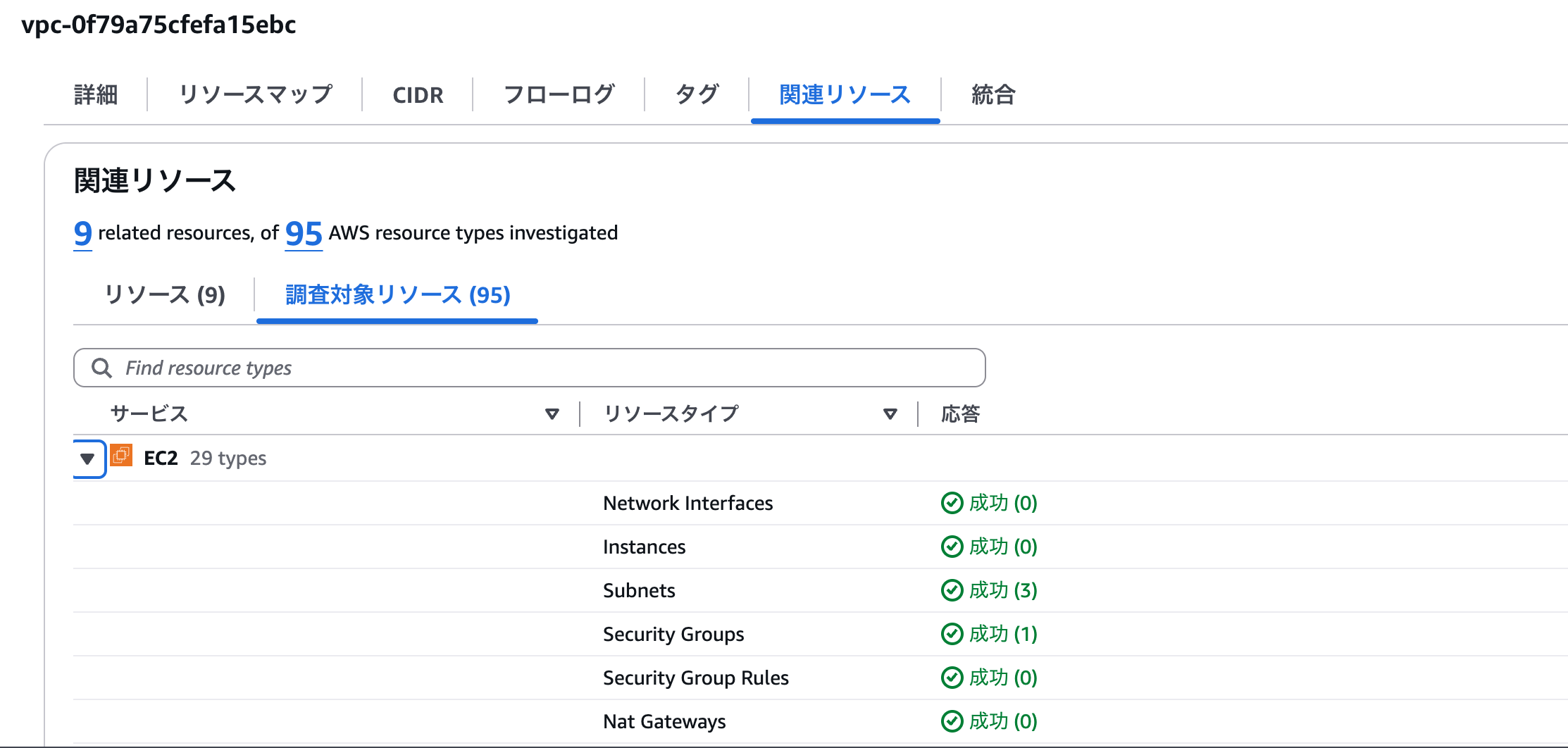1568x748 pixels.
Task: Click the 9 related resources link
Action: (x=82, y=233)
